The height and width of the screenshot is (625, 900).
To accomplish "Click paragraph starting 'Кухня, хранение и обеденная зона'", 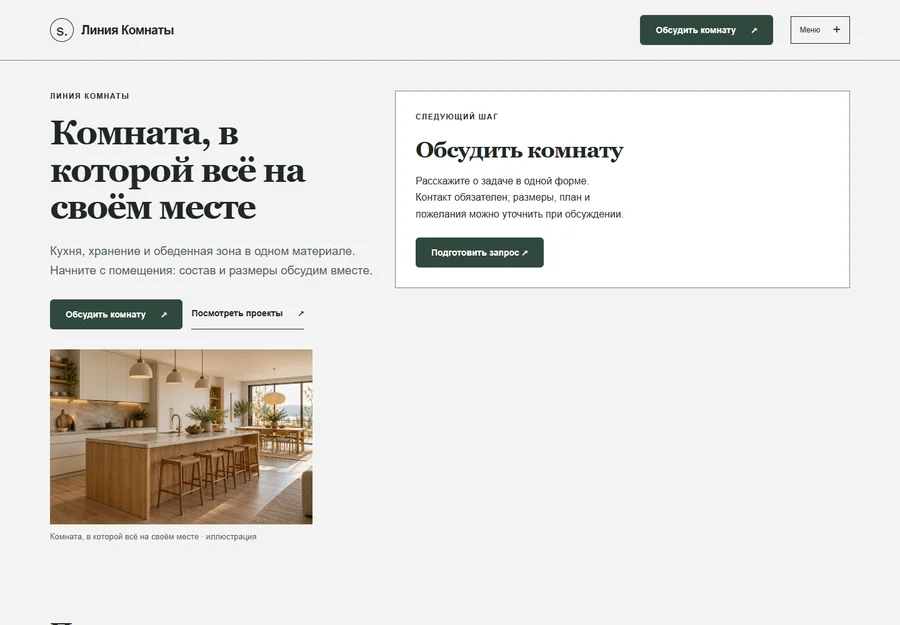I will 211,261.
